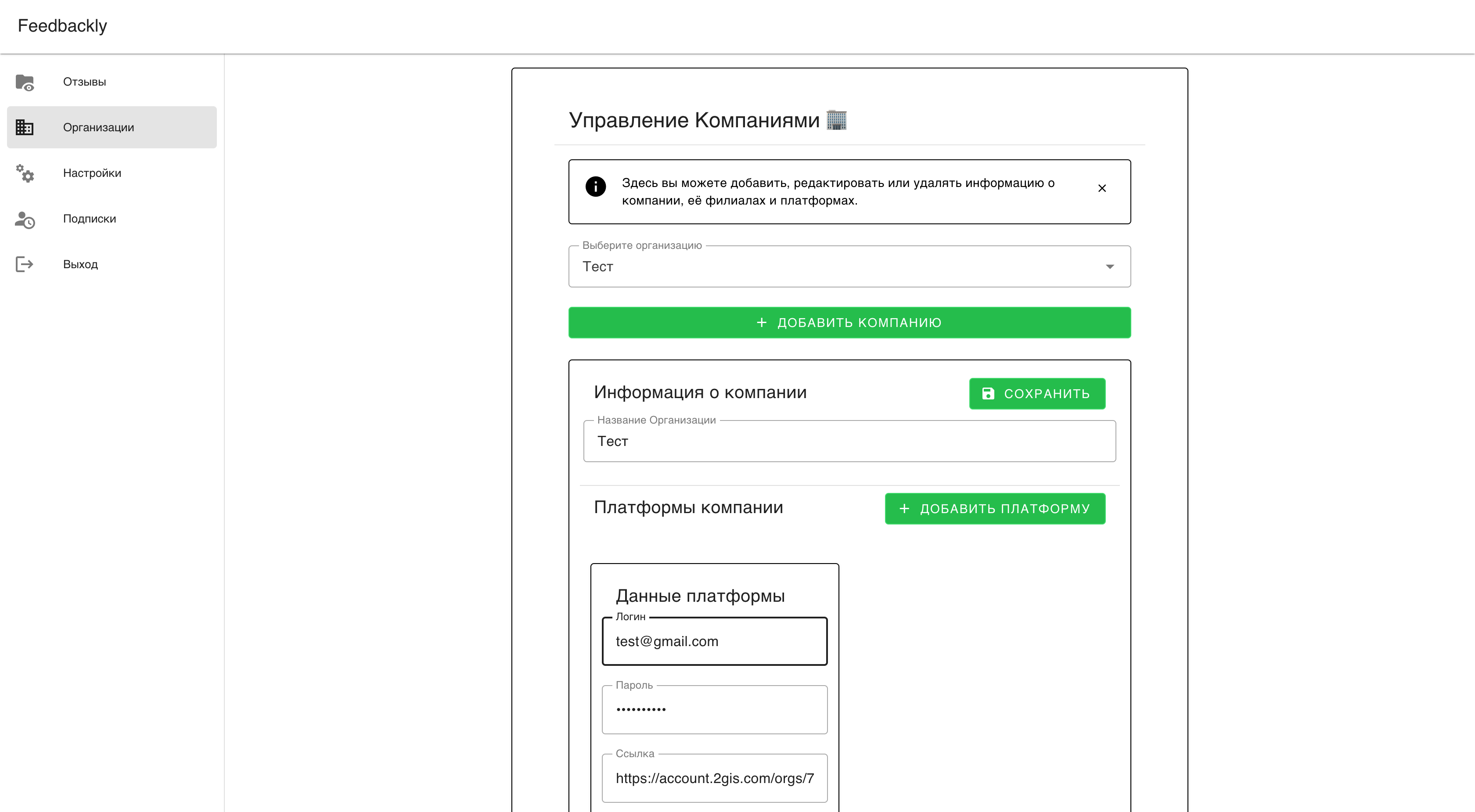Select the Организации building icon
This screenshot has height=812, width=1475.
[x=25, y=127]
